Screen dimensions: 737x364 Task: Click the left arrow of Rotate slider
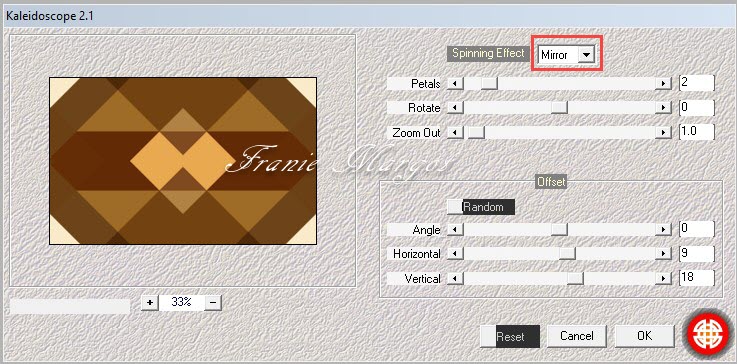click(x=455, y=108)
